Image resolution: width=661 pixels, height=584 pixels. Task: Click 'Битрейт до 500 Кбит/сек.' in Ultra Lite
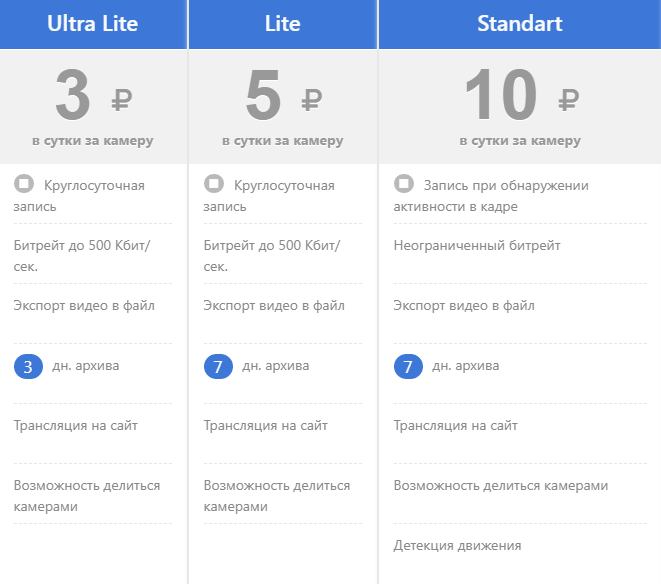[x=82, y=255]
